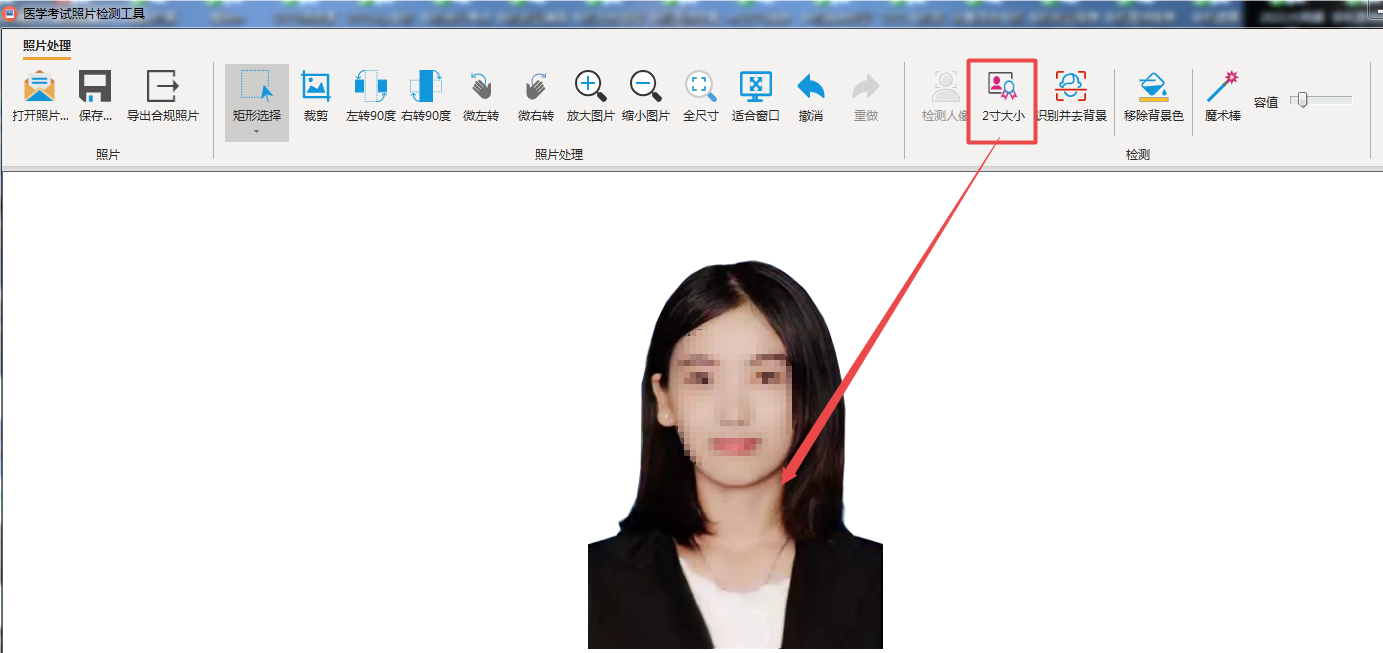Click the 容值 tolerance slider handle

pos(1302,100)
